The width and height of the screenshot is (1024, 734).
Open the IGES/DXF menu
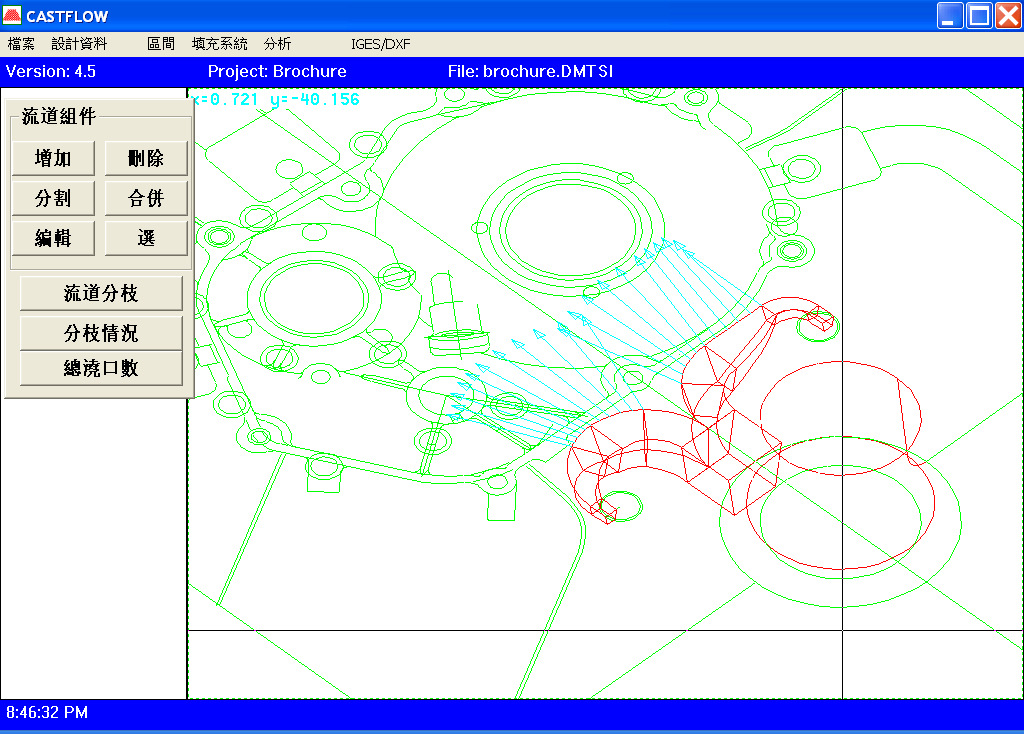tap(381, 44)
